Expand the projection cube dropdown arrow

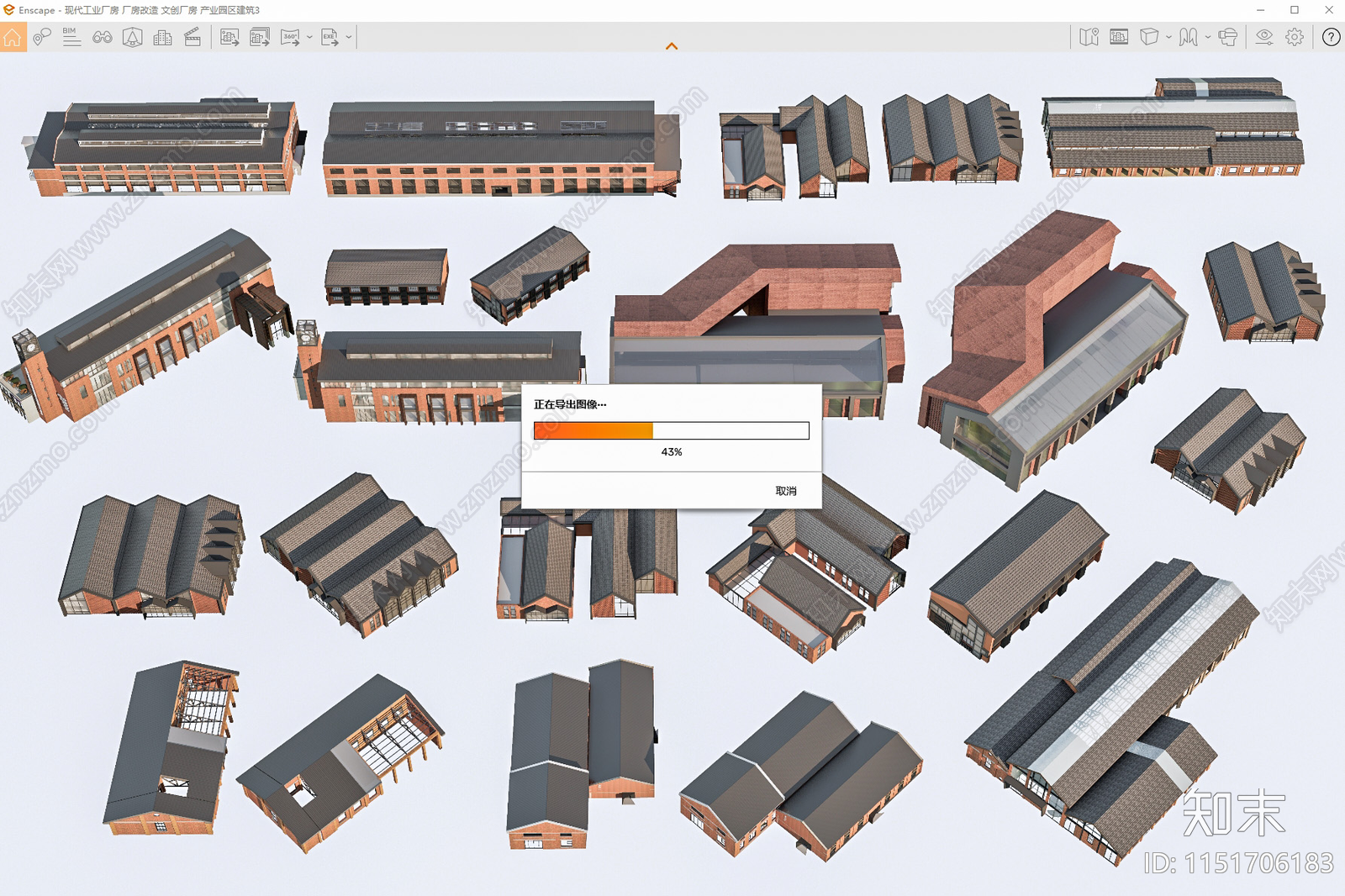[1168, 37]
